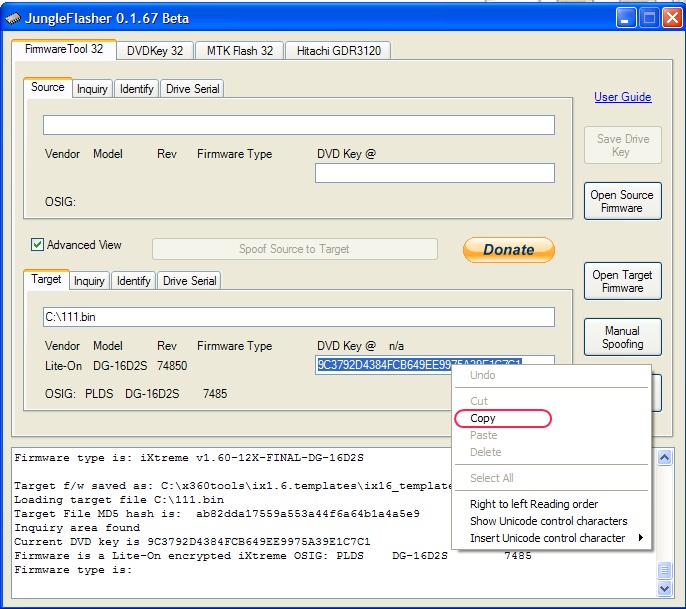Choose Select All in the context menu
The image size is (686, 609).
551,478
